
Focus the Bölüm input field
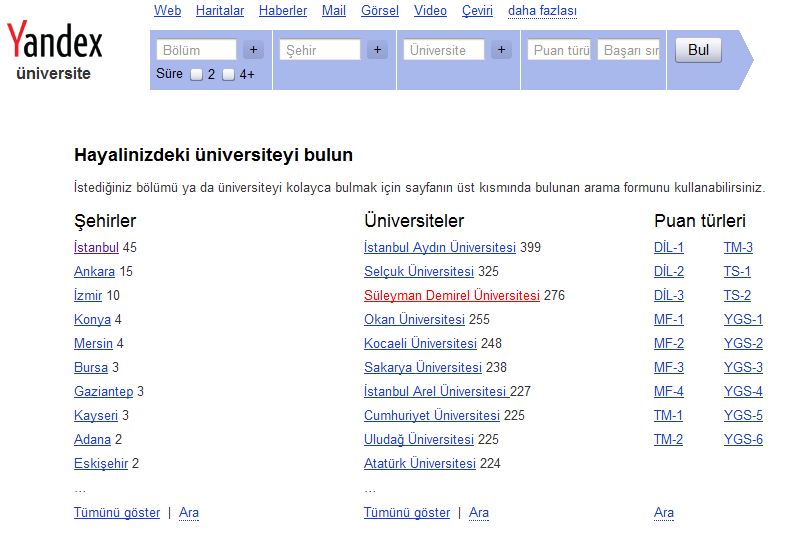click(196, 50)
